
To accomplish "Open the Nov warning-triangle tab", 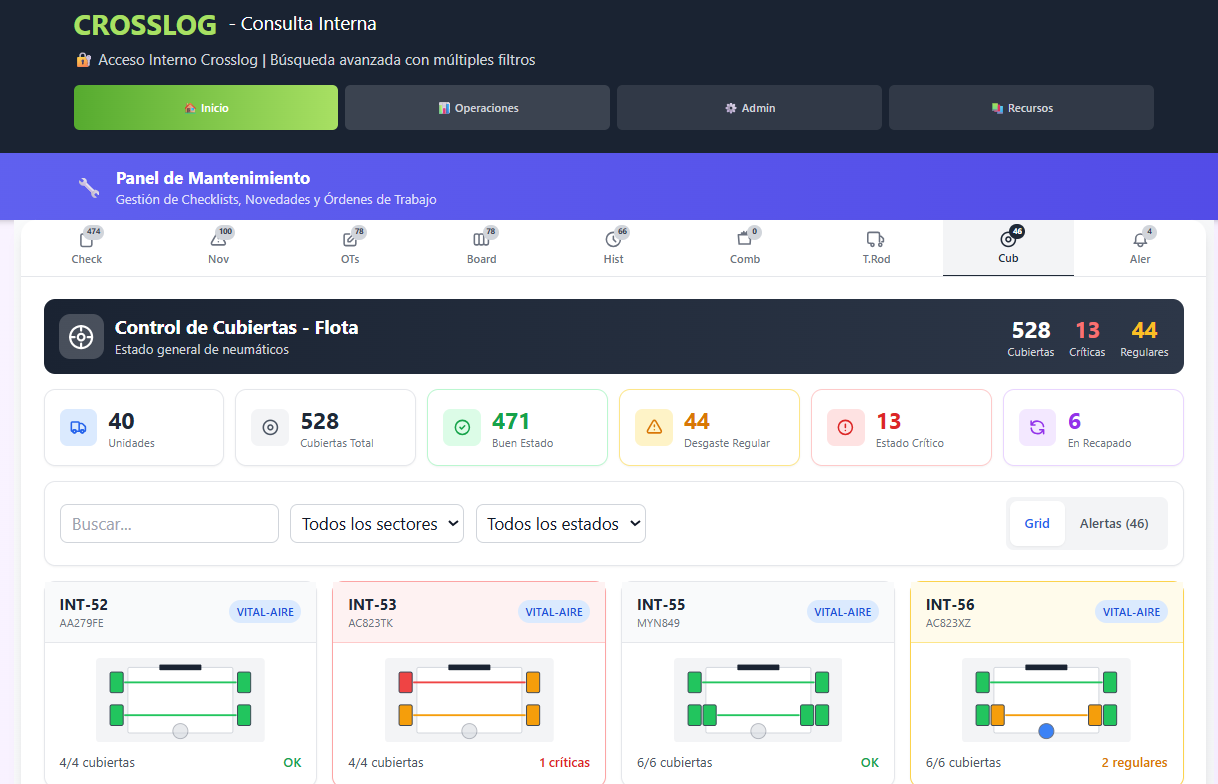I will pyautogui.click(x=218, y=240).
